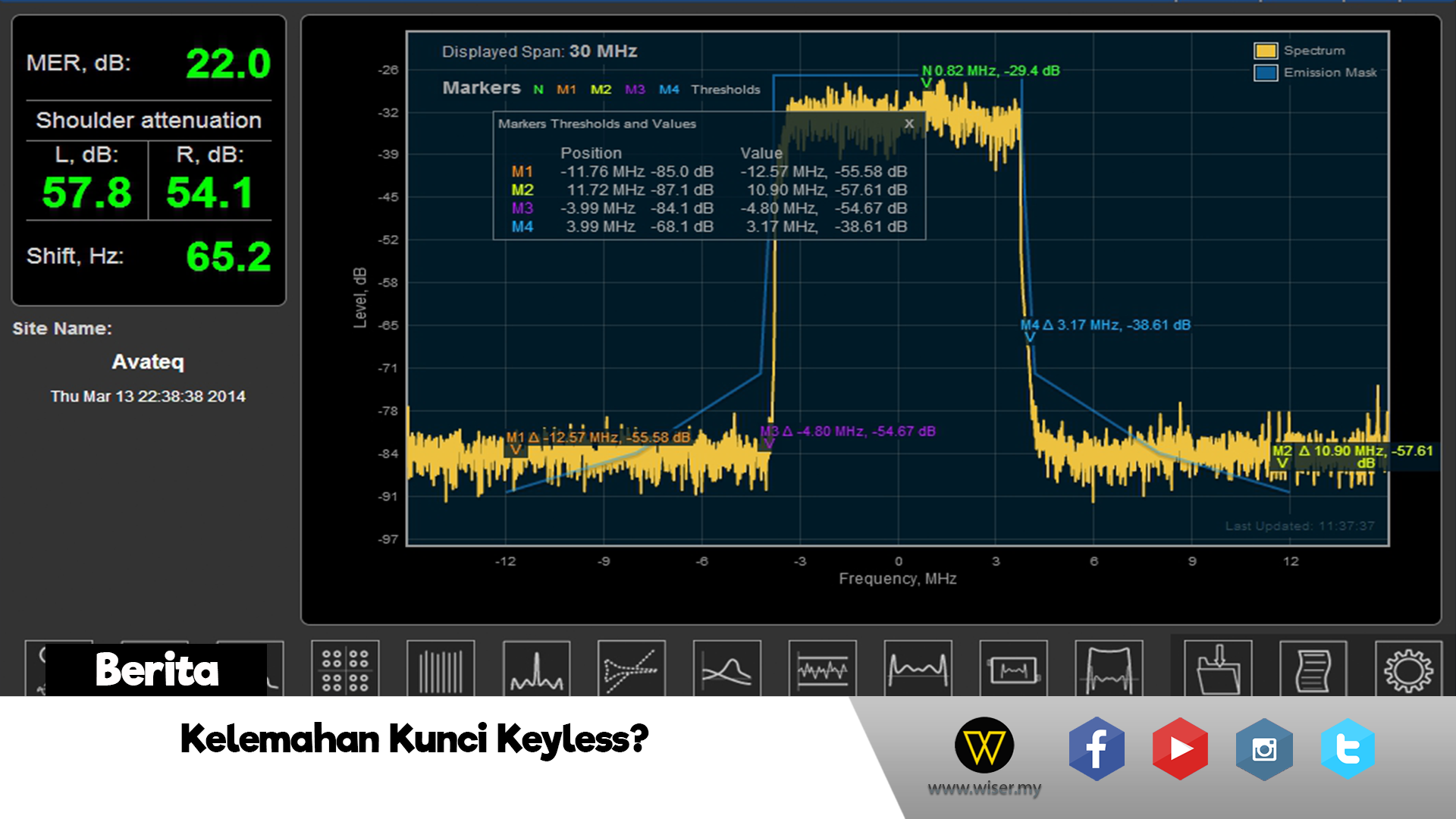Open the Twitter icon in banner
1456x819 pixels.
(1348, 749)
